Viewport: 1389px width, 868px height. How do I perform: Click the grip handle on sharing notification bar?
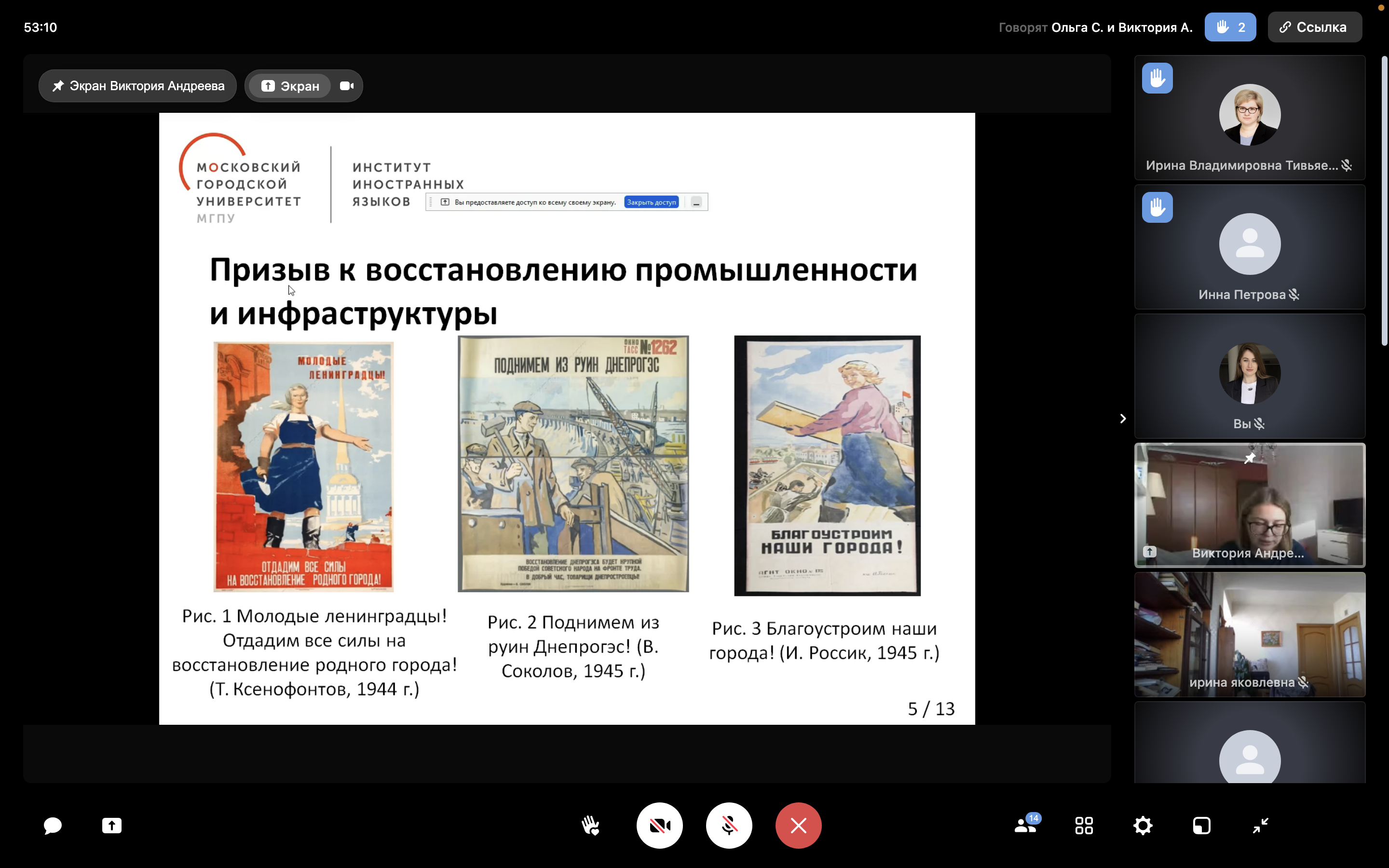coord(431,202)
